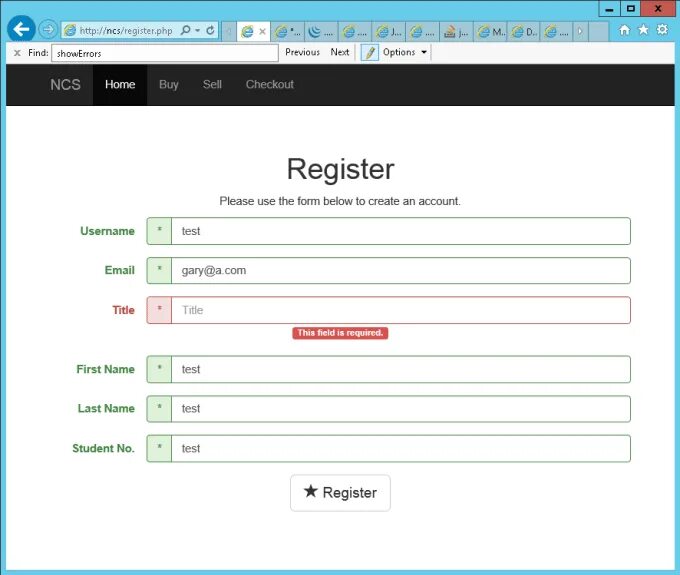This screenshot has height=575, width=680.
Task: Click the Email label
Action: coord(120,270)
